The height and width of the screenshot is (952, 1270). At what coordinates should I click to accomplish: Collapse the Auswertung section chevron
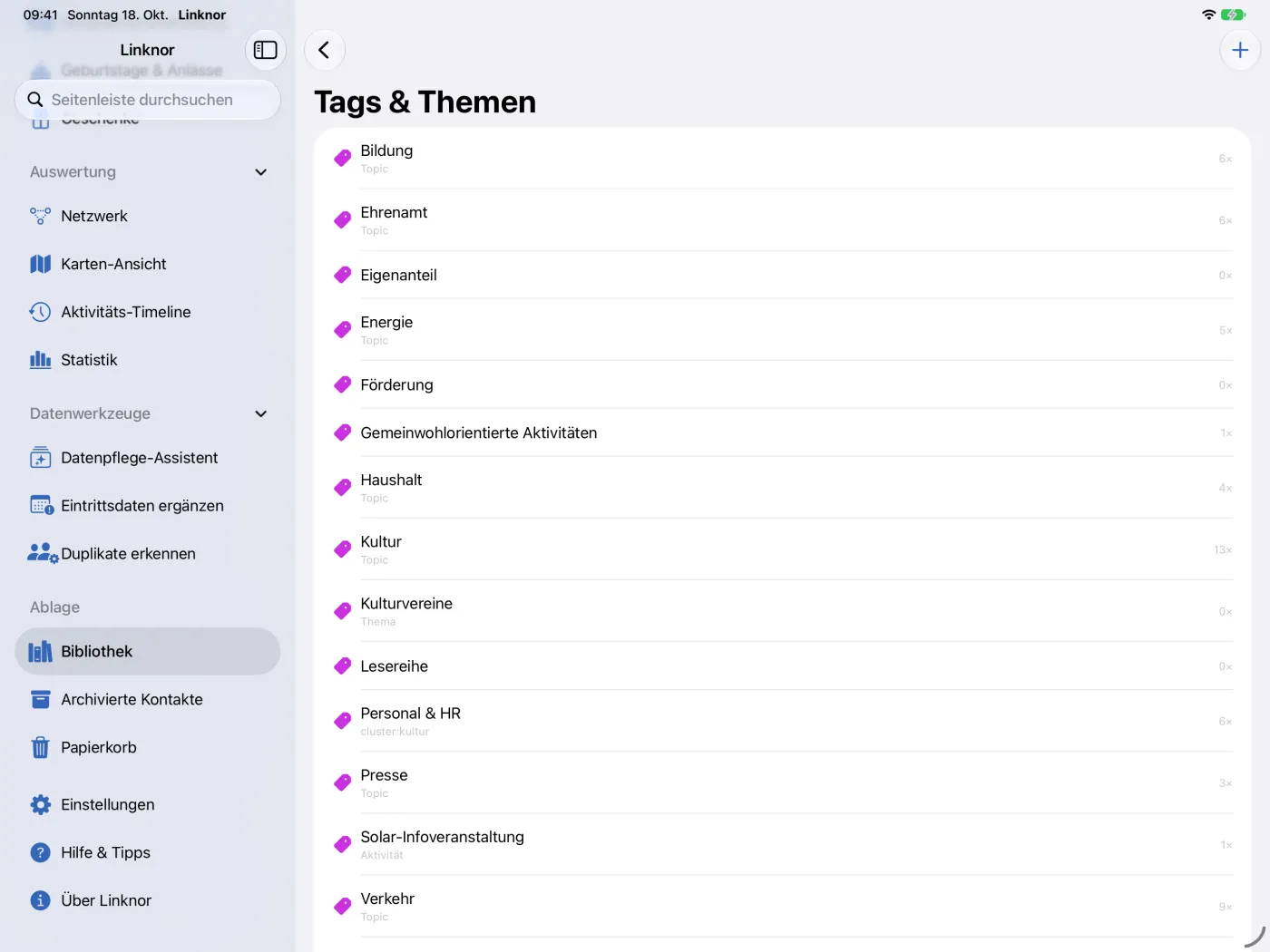(261, 172)
